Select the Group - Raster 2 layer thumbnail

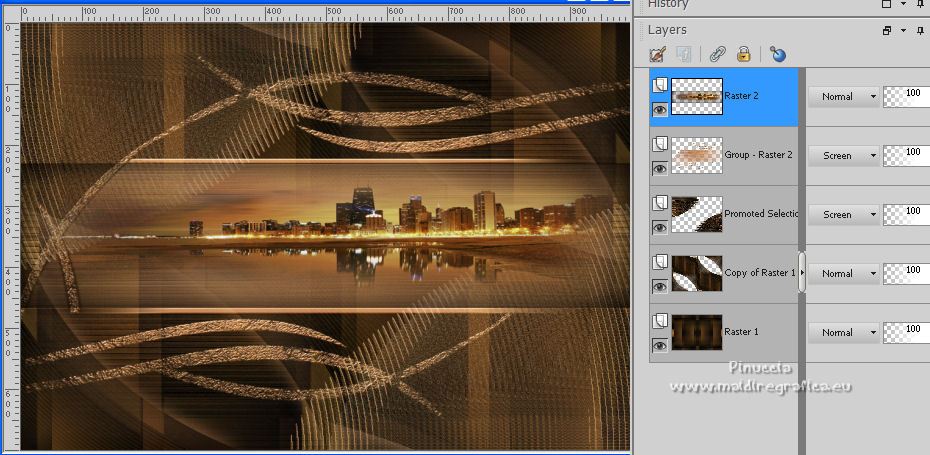[697, 155]
